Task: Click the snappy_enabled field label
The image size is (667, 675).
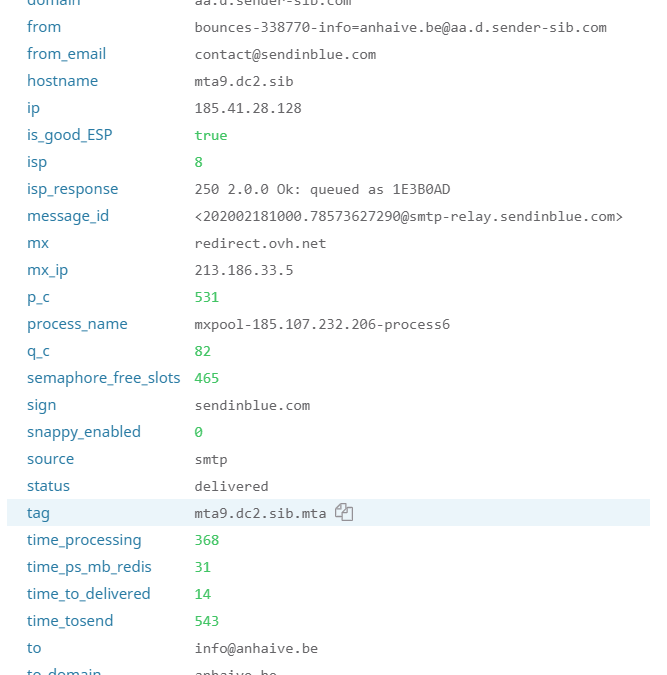Action: point(84,432)
